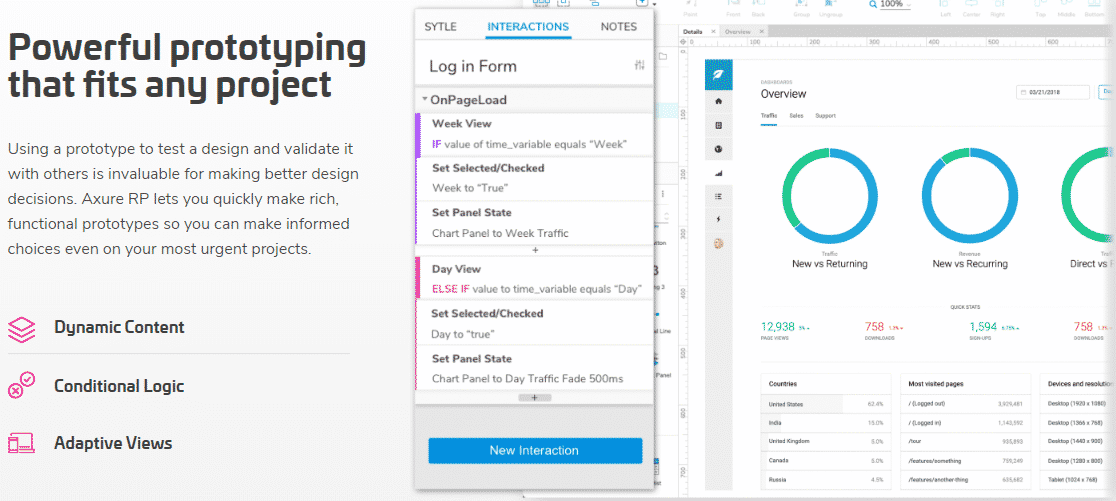Click the home icon in dashboard sidebar
Viewport: 1116px width, 501px height.
(x=719, y=101)
